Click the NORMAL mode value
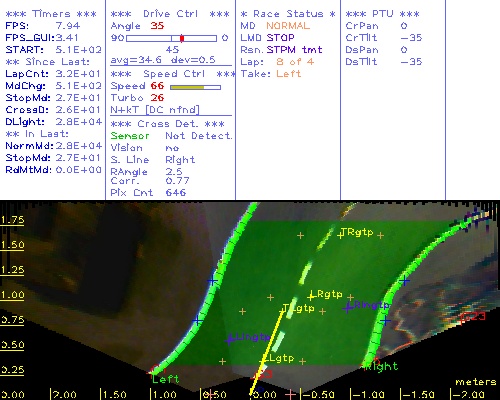Screen dimensions: 500x400 click(288, 26)
